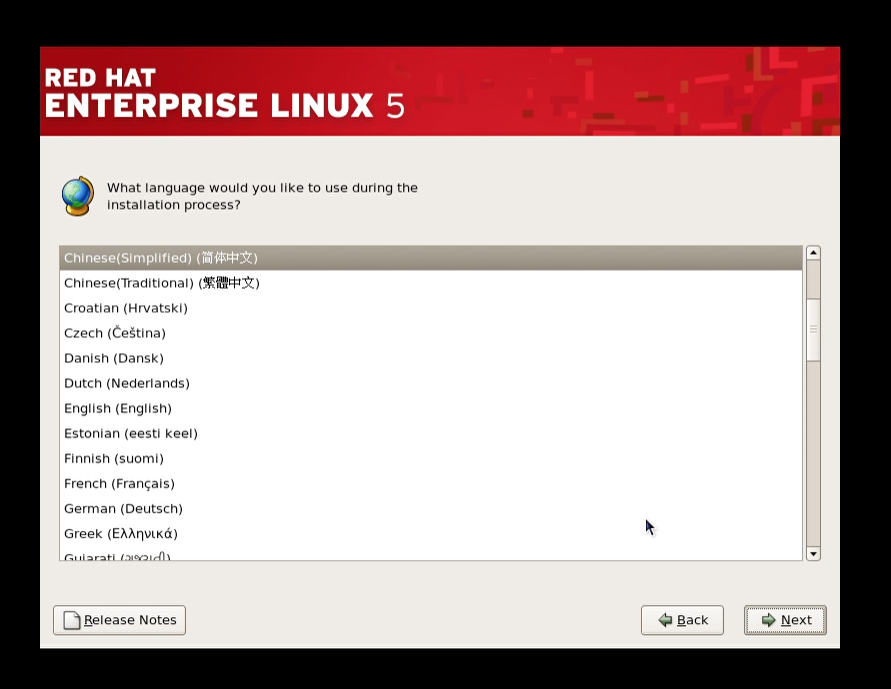
Task: Select Estonian (eesti keel) language
Action: pos(431,433)
